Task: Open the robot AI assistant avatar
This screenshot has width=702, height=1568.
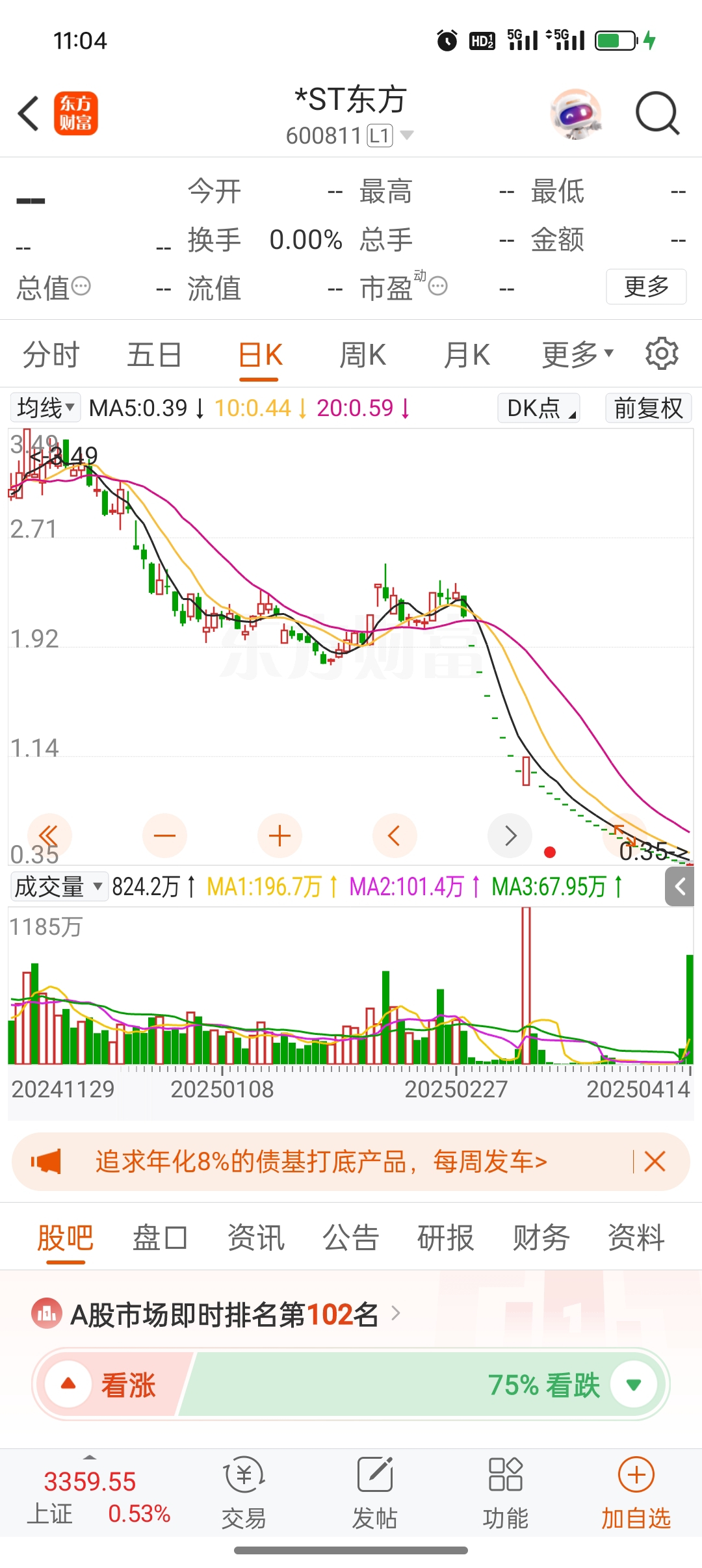Action: (x=576, y=114)
